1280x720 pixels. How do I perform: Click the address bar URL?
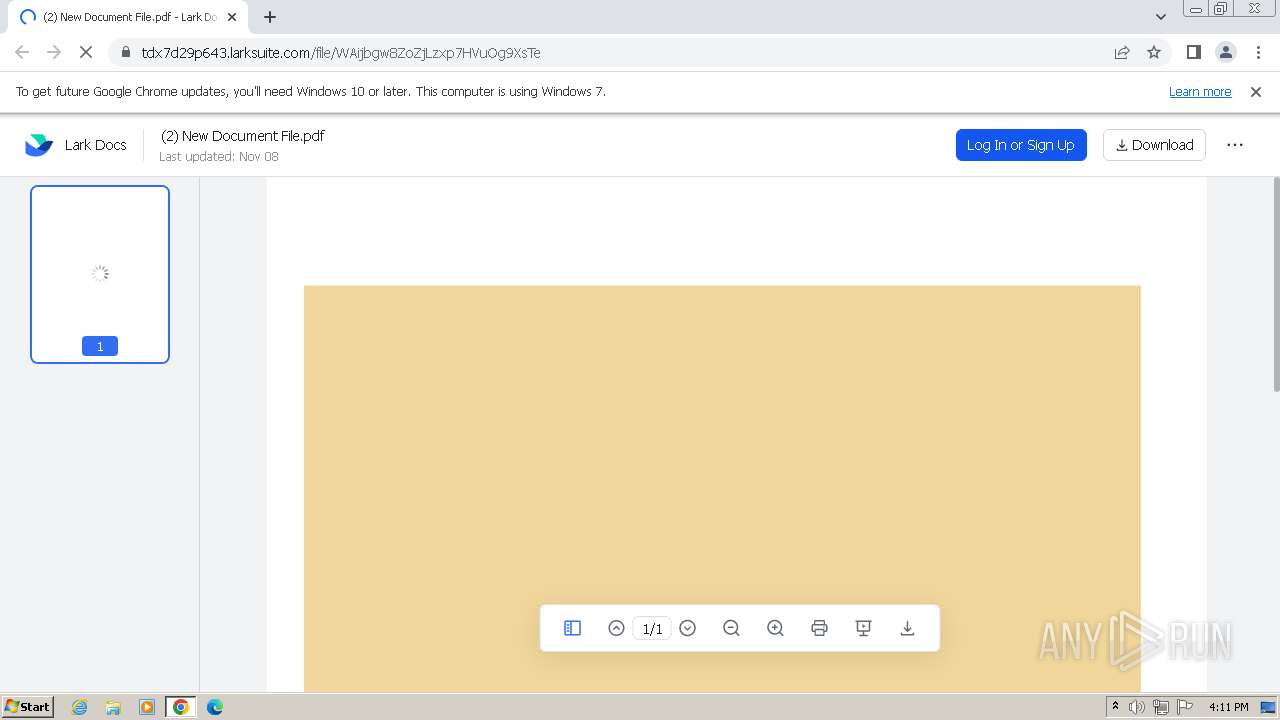341,53
